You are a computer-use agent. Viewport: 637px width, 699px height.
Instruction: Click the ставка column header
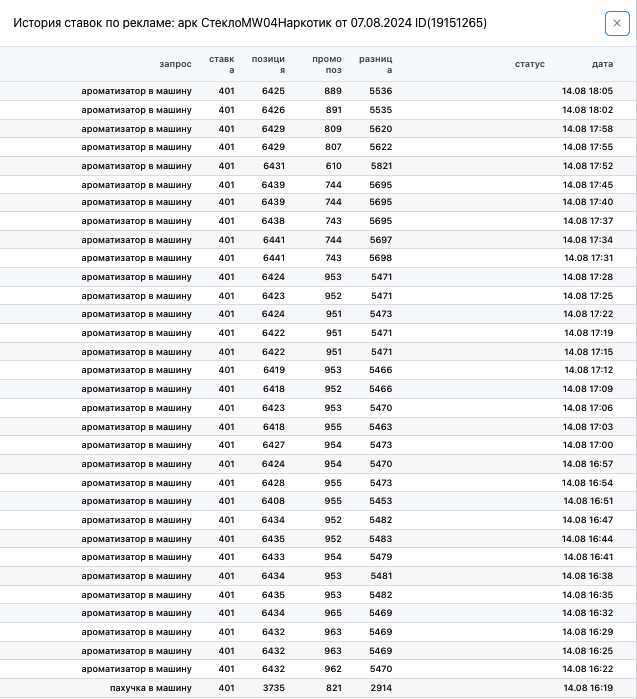point(222,64)
